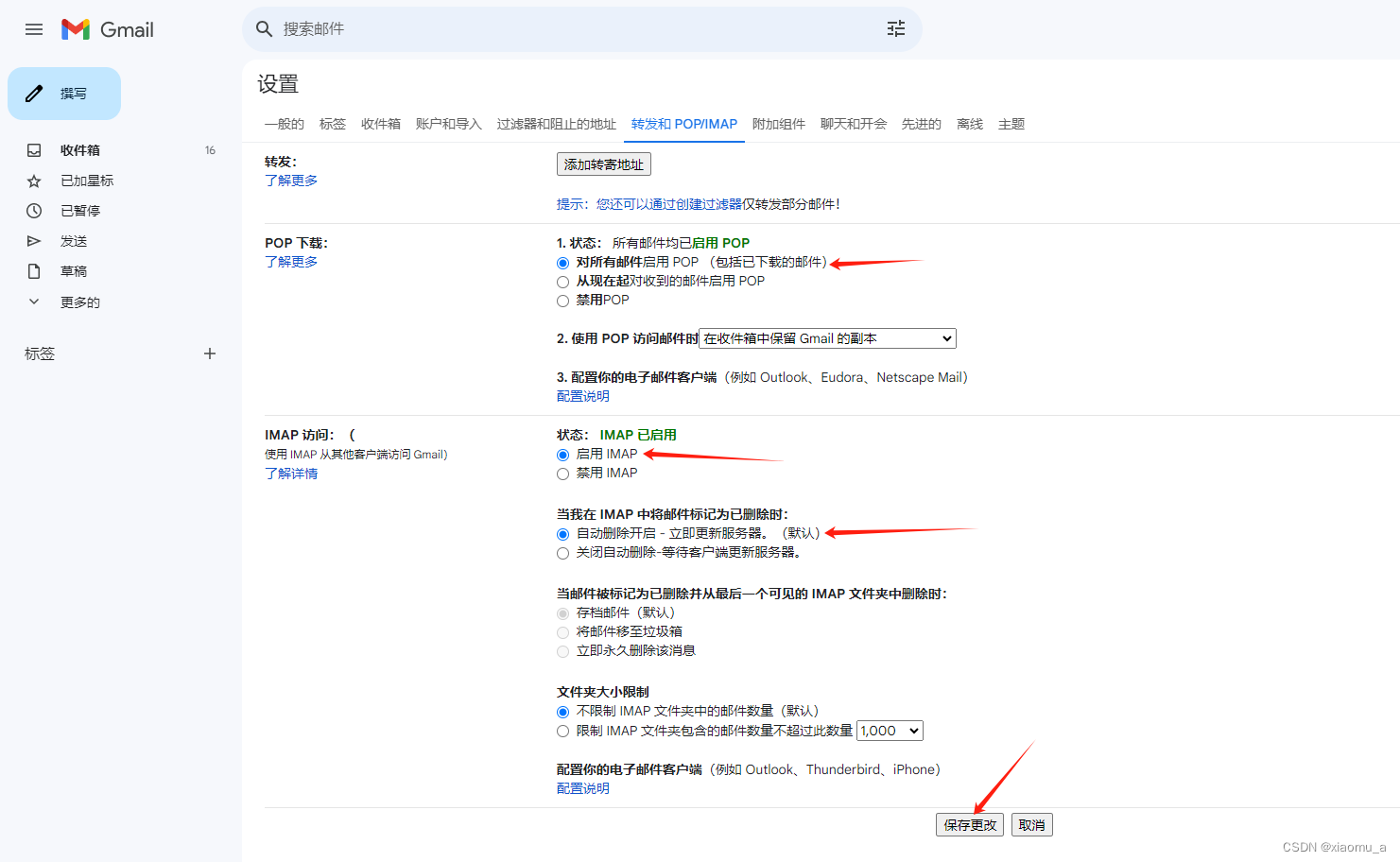Open the 过滤器和阻止的地址 tab
The height and width of the screenshot is (862, 1400).
point(557,124)
